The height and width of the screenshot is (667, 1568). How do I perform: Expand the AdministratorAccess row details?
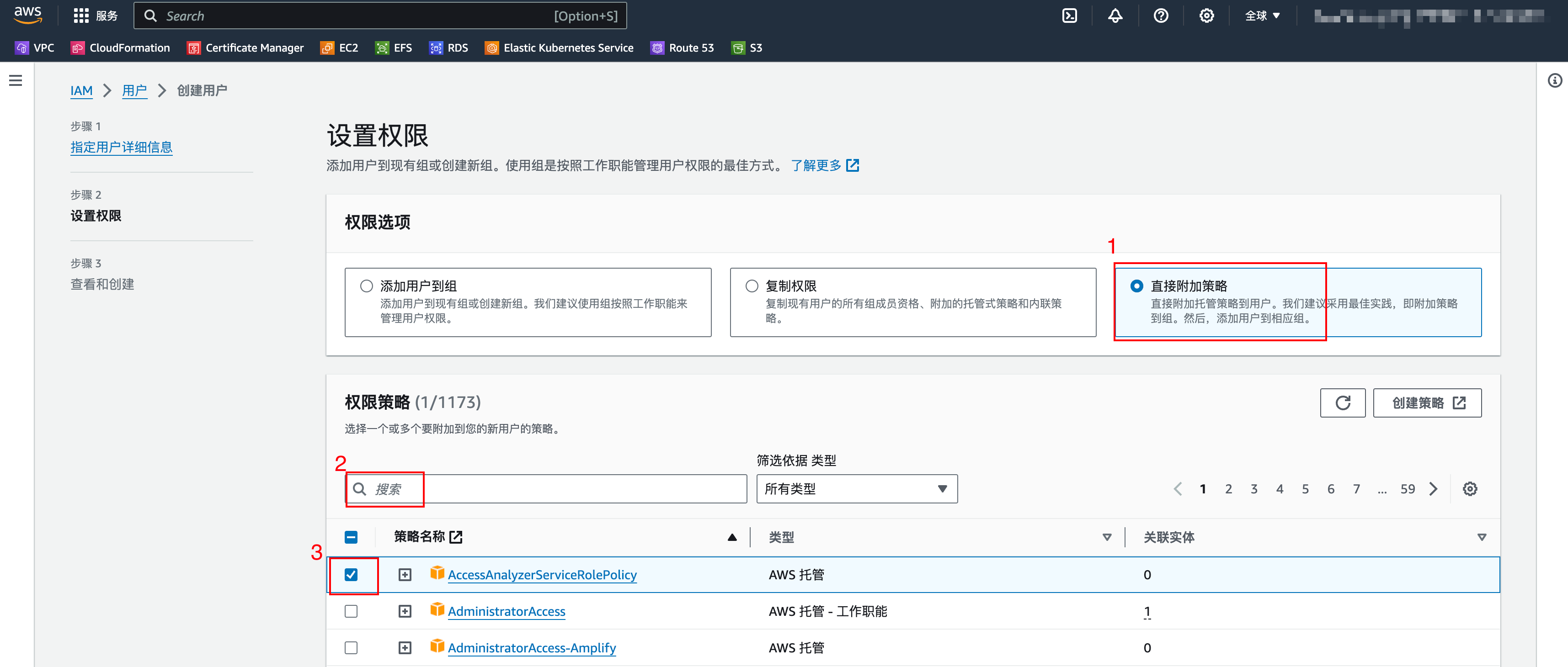405,611
